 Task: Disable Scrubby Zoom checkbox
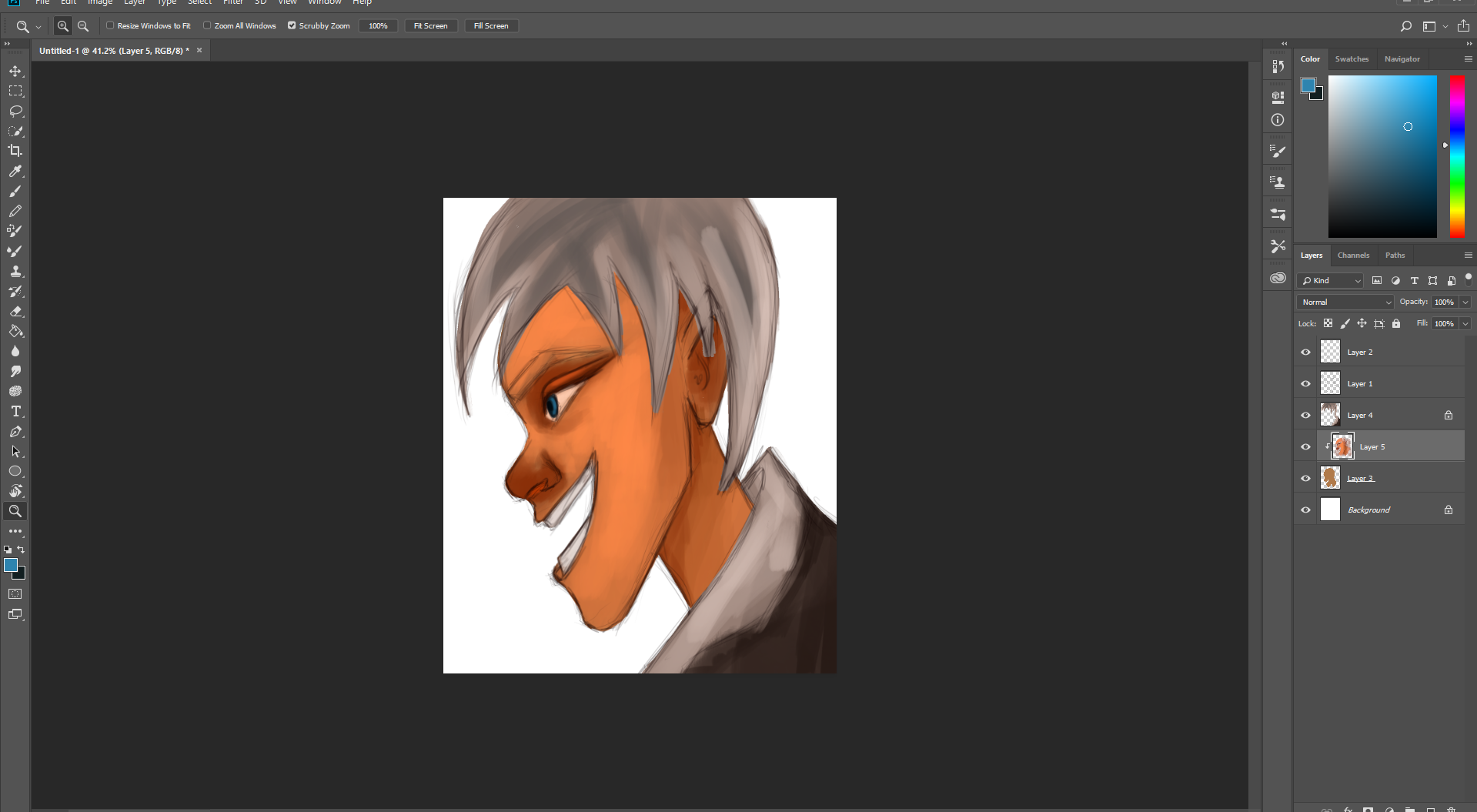click(292, 25)
